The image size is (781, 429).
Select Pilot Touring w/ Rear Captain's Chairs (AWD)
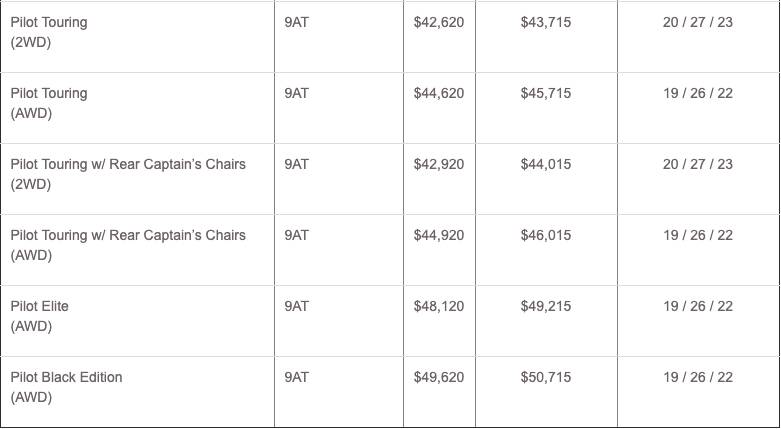(127, 245)
